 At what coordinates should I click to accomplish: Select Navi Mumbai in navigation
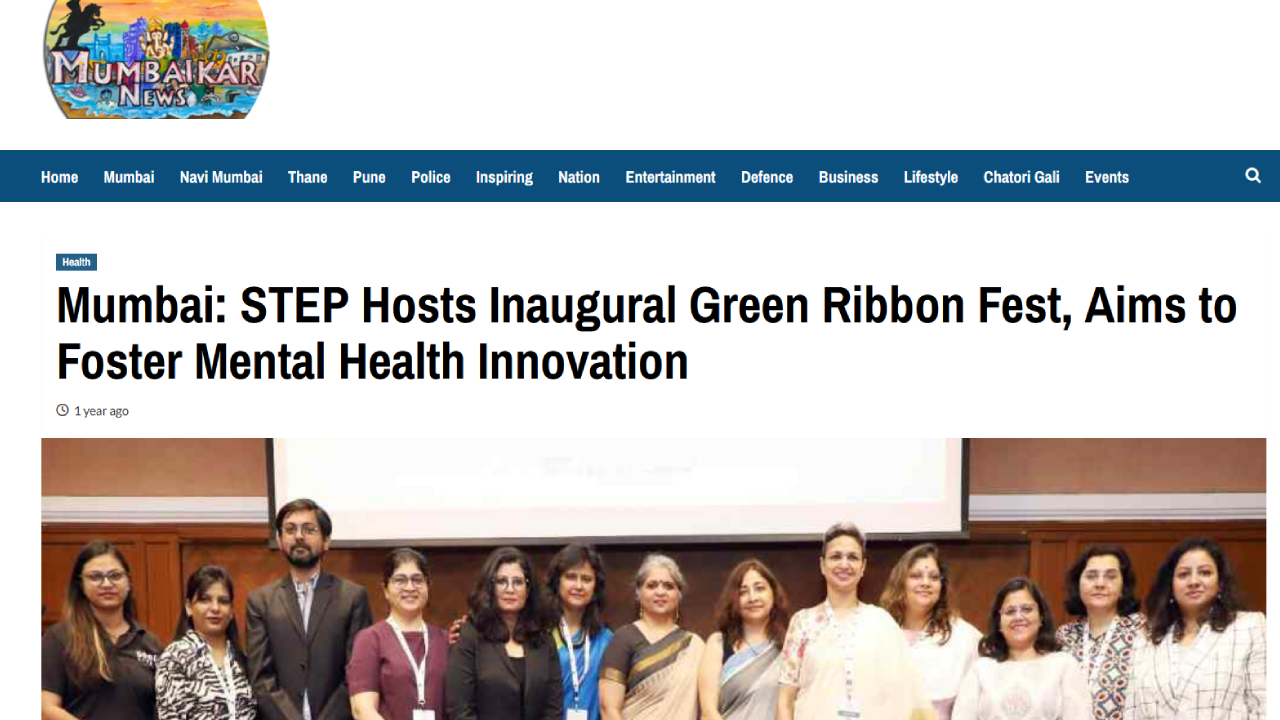pyautogui.click(x=221, y=177)
